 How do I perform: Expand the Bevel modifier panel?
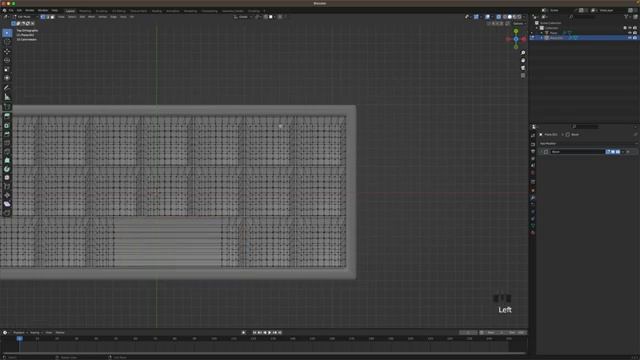point(541,152)
